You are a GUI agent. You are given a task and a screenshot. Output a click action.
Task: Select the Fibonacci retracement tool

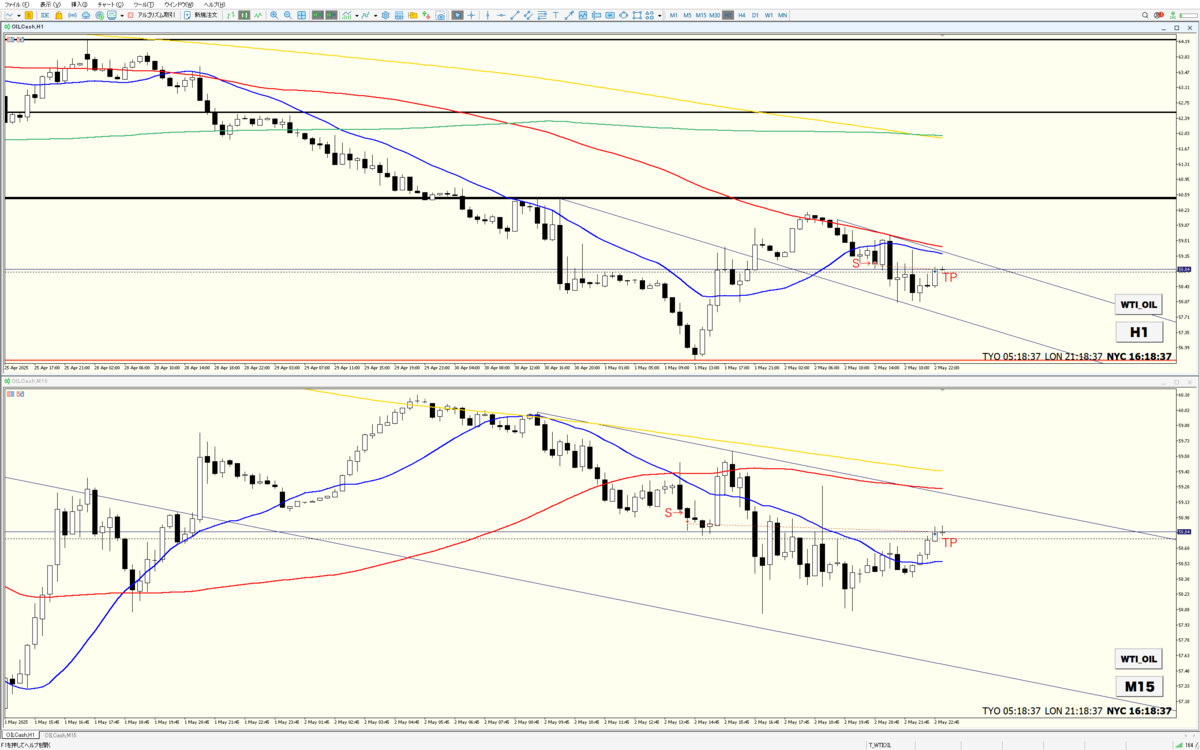pyautogui.click(x=542, y=15)
